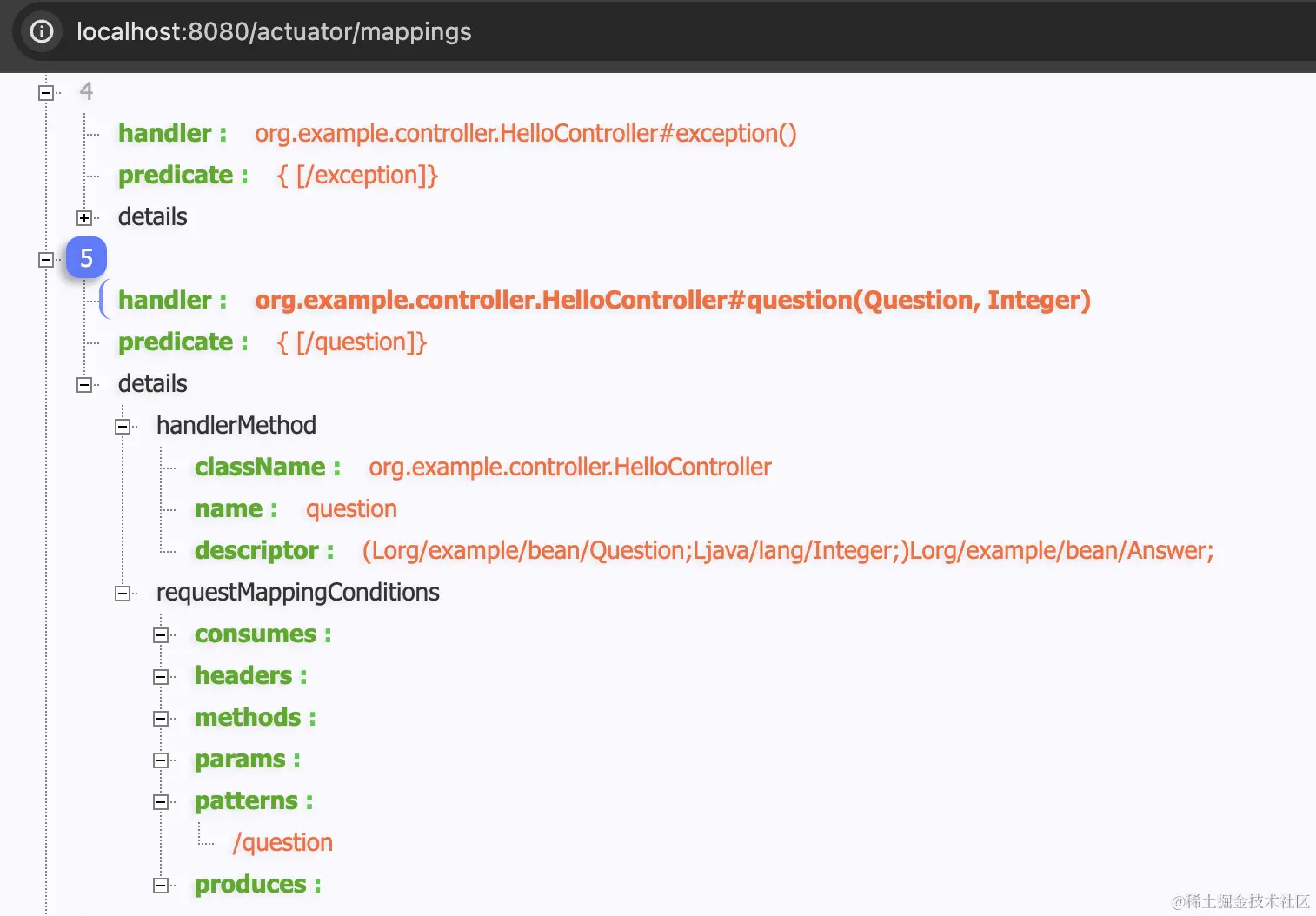The image size is (1316, 916).
Task: Collapse the methods node
Action: click(161, 718)
